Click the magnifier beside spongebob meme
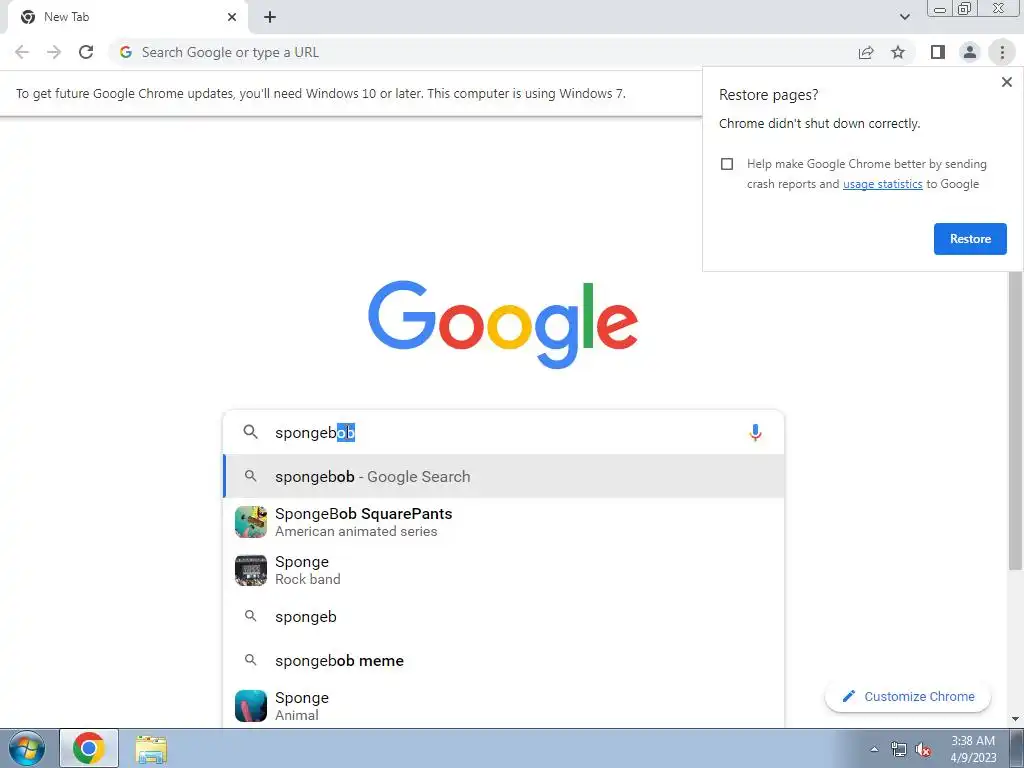This screenshot has width=1024, height=768. click(250, 660)
